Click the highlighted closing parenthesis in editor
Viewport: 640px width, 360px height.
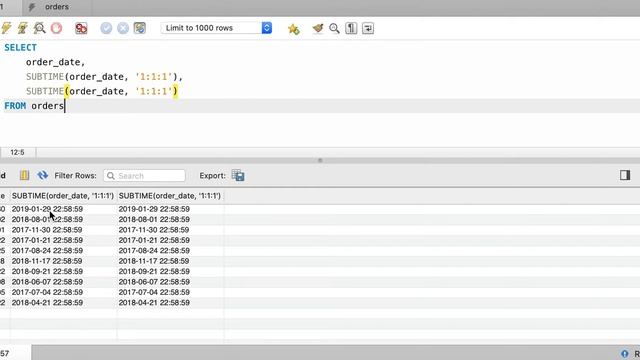tap(175, 91)
